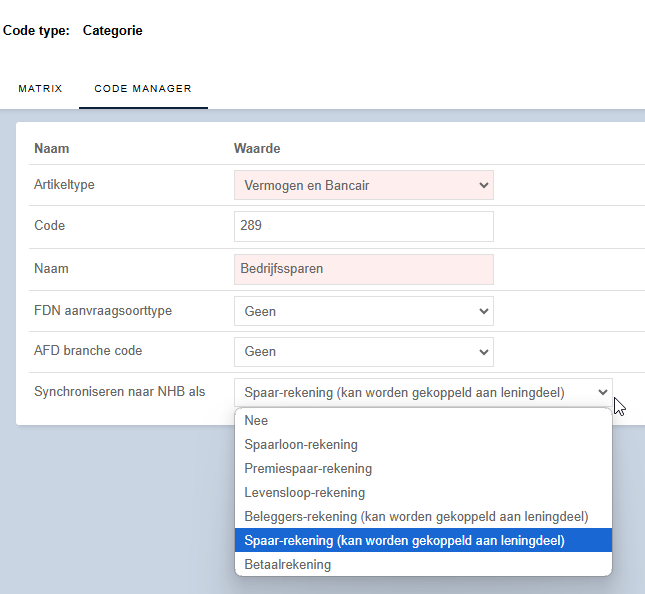This screenshot has height=594, width=645.
Task: Select Beleggers-rekening option in the dropdown list
Action: 423,516
